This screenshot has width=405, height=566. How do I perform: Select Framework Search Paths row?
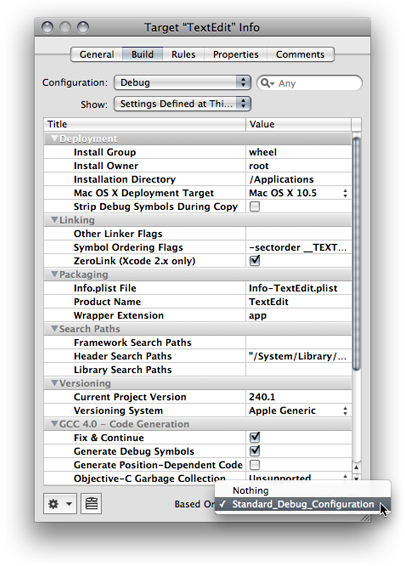[x=197, y=343]
